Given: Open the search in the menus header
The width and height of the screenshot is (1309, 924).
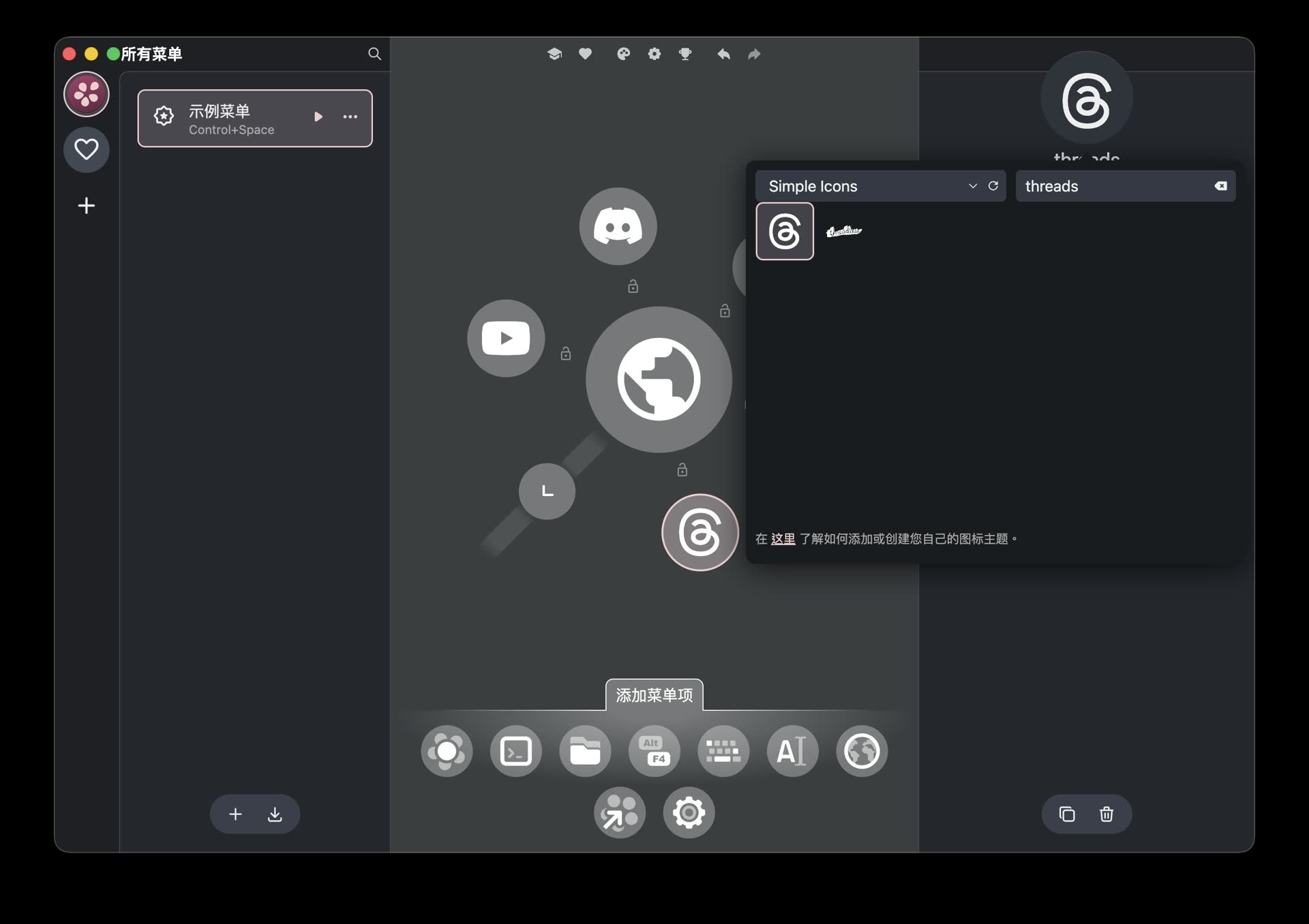Looking at the screenshot, I should 374,54.
